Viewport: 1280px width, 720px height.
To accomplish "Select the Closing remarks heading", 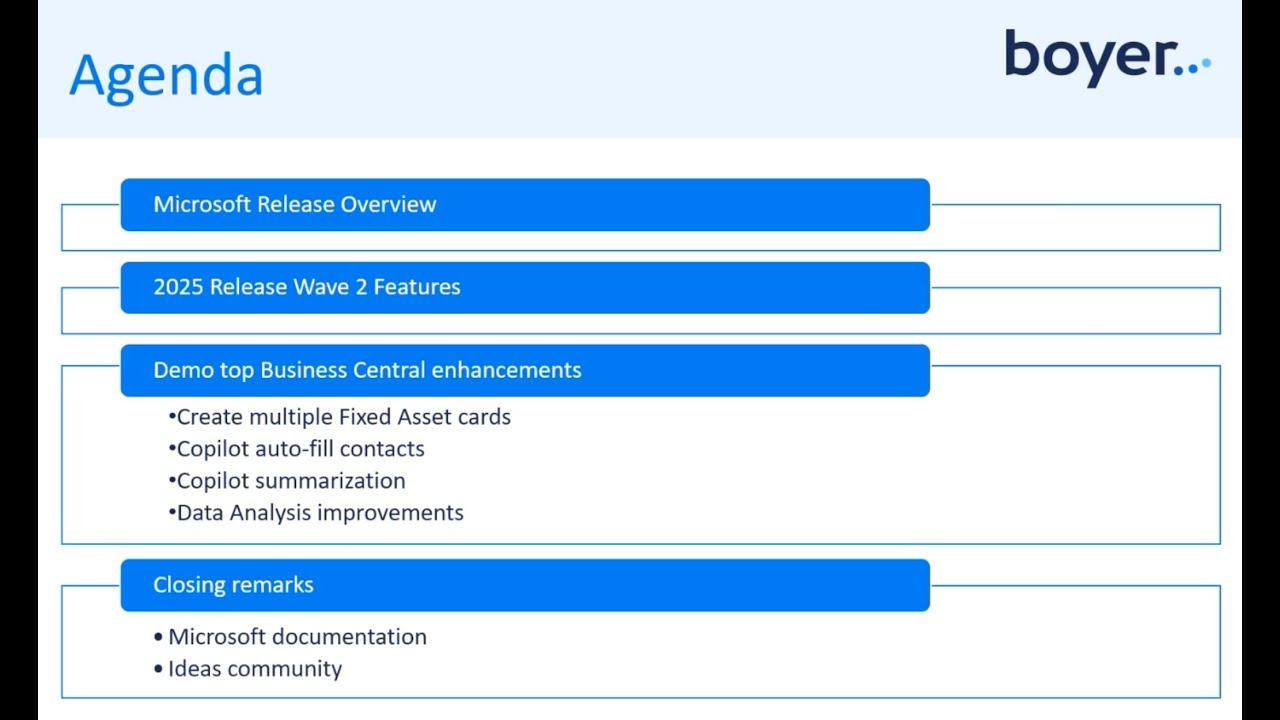I will [525, 586].
